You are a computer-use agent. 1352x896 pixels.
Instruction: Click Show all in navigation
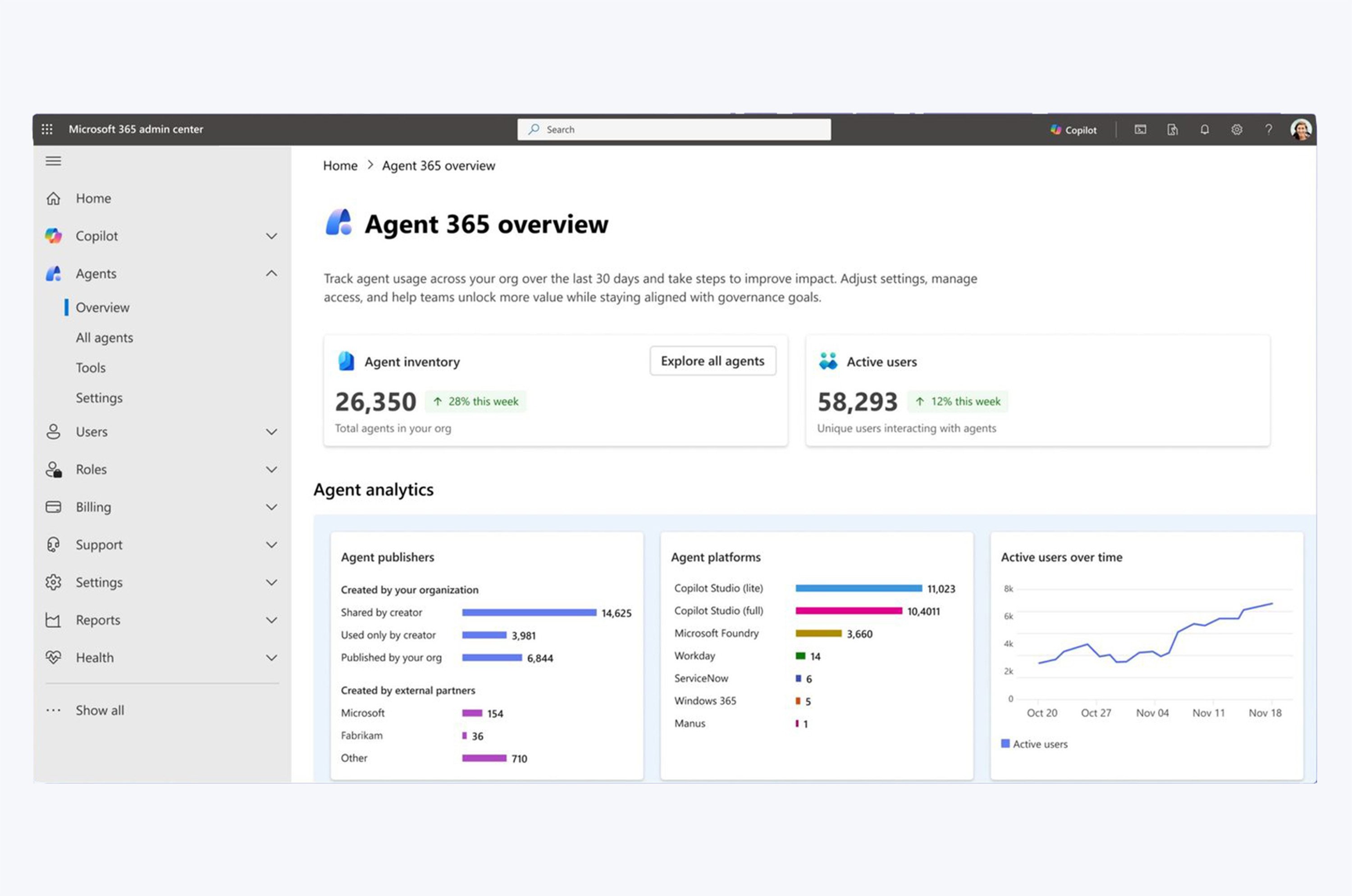pyautogui.click(x=100, y=710)
